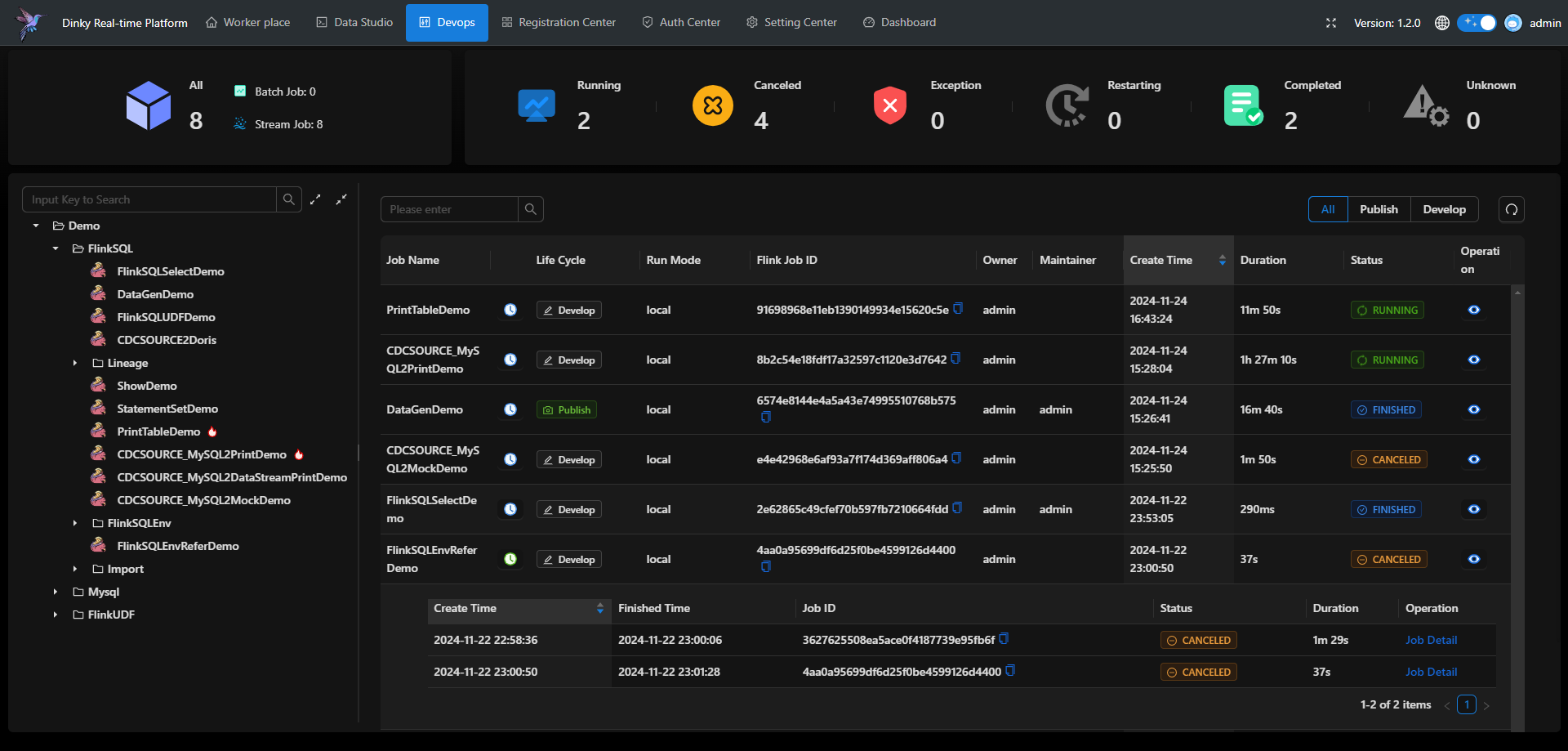Collapse the FlinkSQL folder
The width and height of the screenshot is (1568, 751).
(x=56, y=248)
